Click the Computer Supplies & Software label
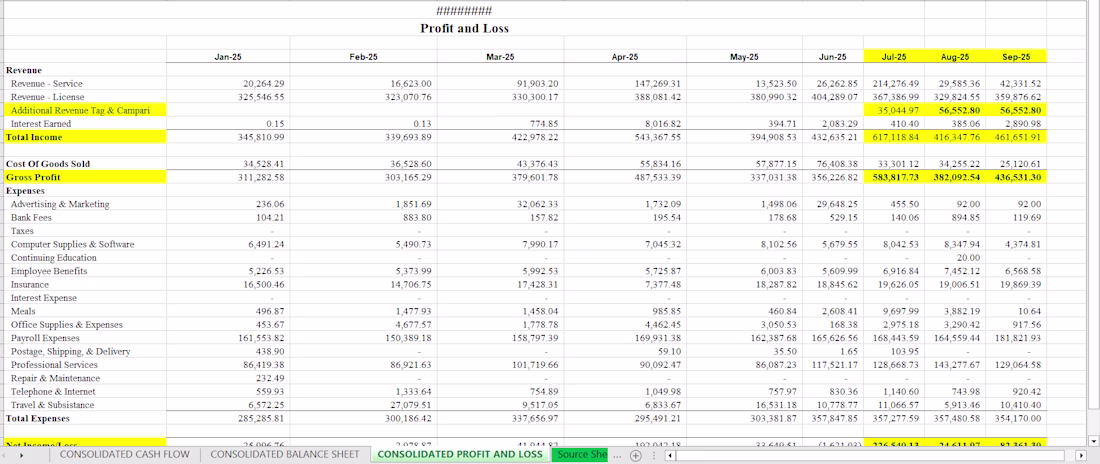 point(72,244)
